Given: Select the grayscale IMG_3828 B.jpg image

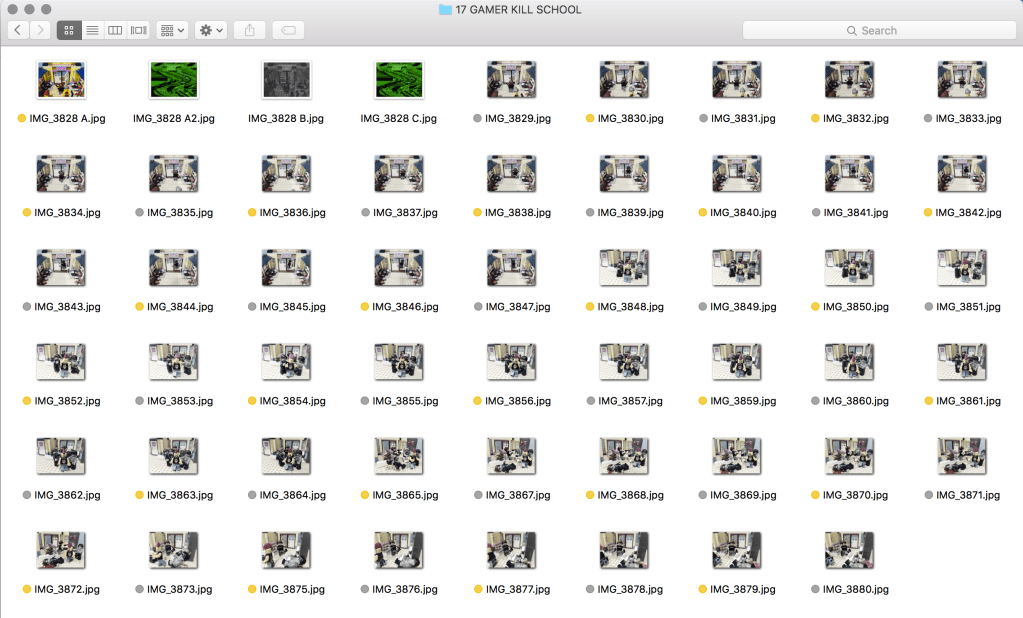Looking at the screenshot, I should (286, 80).
